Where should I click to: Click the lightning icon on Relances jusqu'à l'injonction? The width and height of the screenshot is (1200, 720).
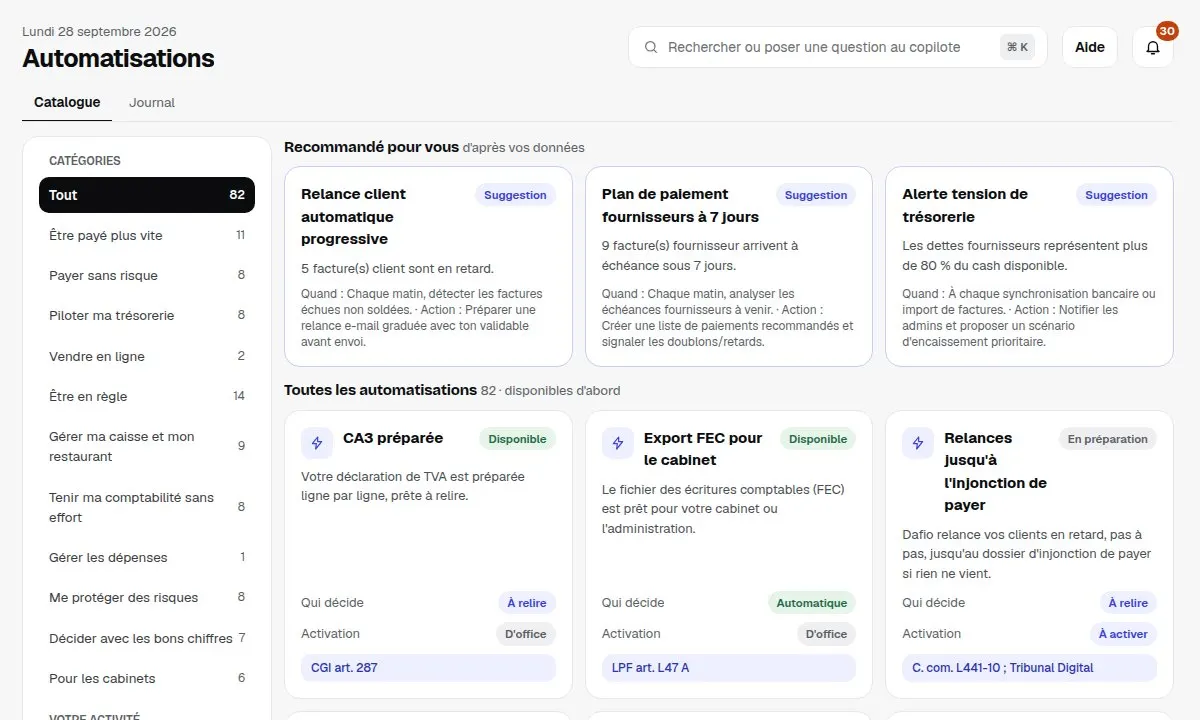pyautogui.click(x=918, y=443)
